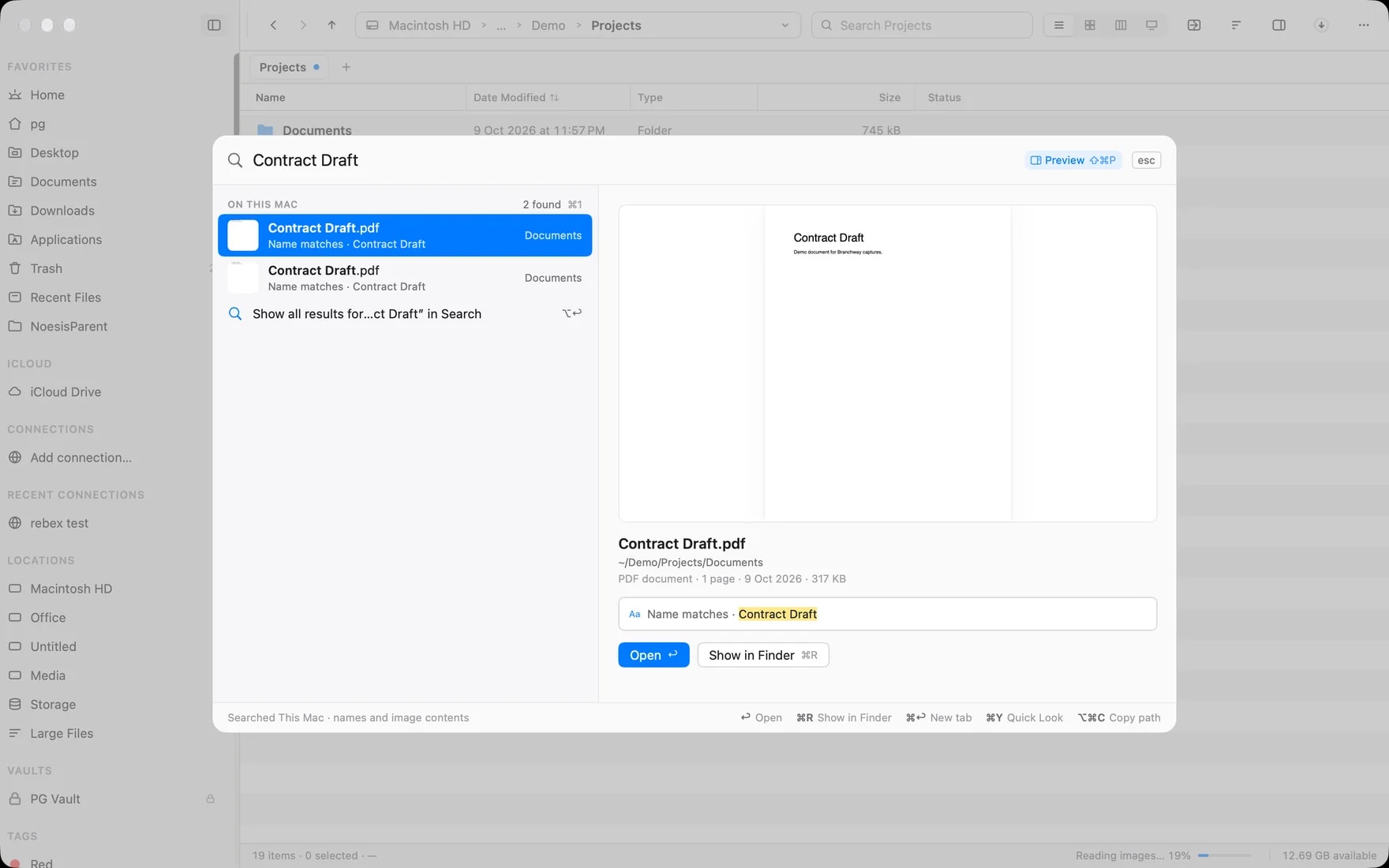Click the share/move toolbar icon

click(x=1194, y=25)
